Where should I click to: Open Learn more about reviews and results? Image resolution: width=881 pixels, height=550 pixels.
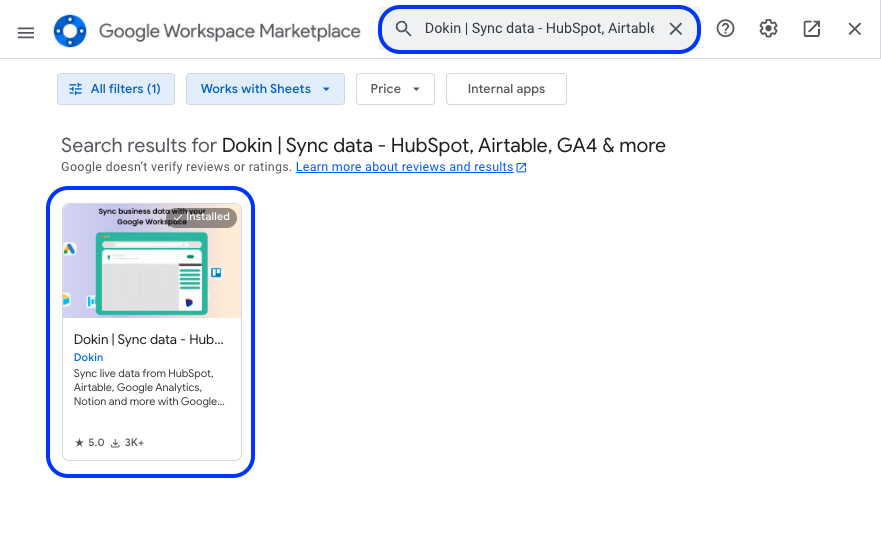point(411,167)
